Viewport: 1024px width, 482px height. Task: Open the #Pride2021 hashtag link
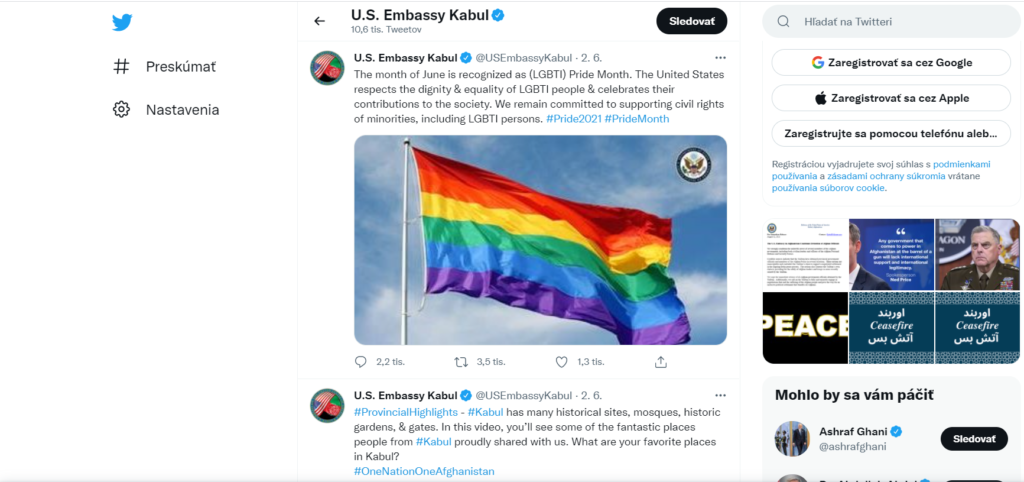coord(573,119)
